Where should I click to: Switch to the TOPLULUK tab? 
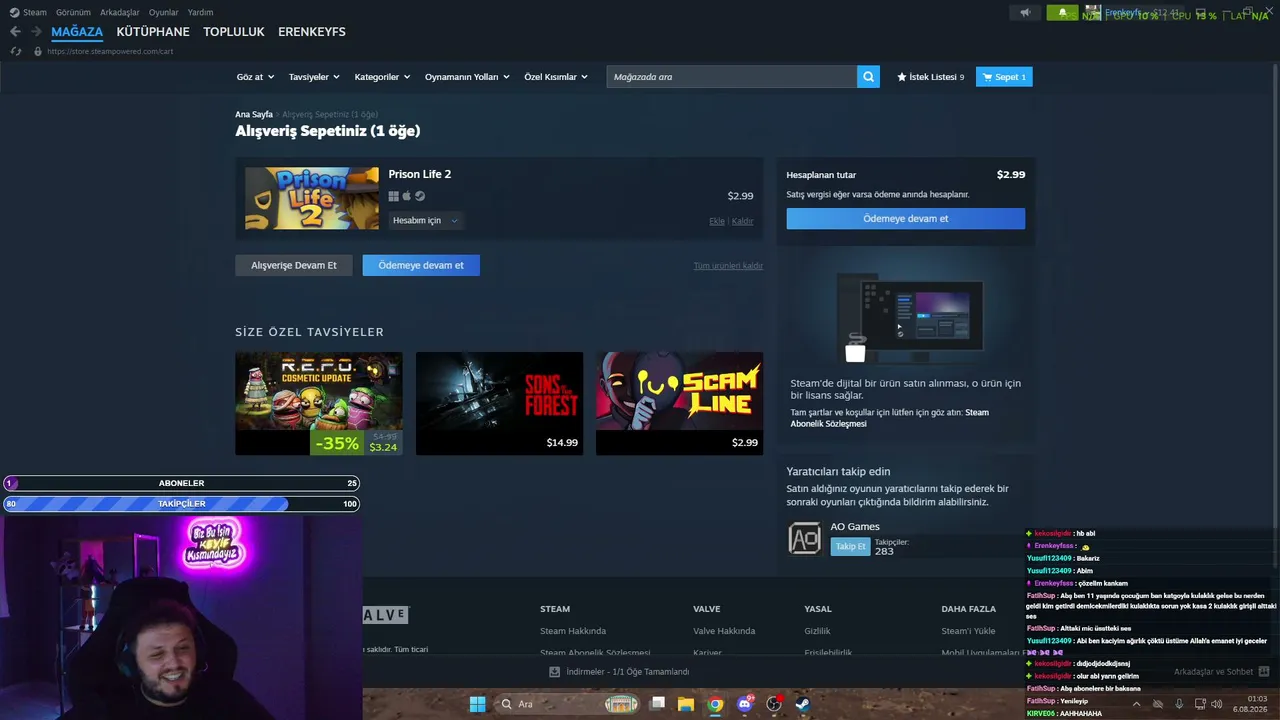234,32
